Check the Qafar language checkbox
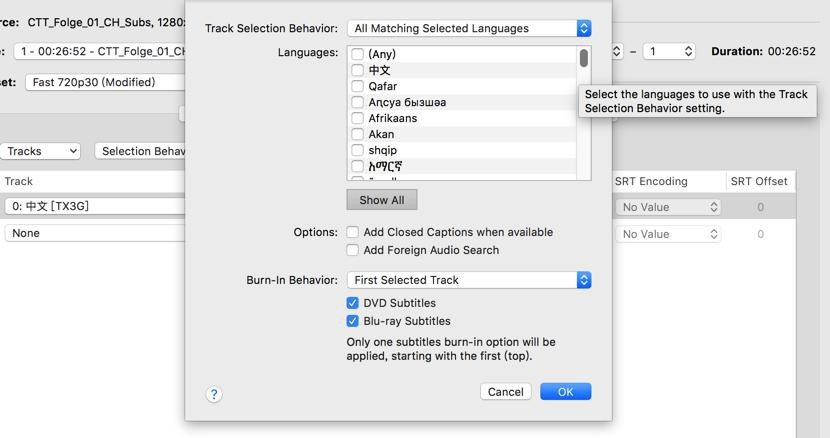Viewport: 830px width, 438px height. click(357, 86)
